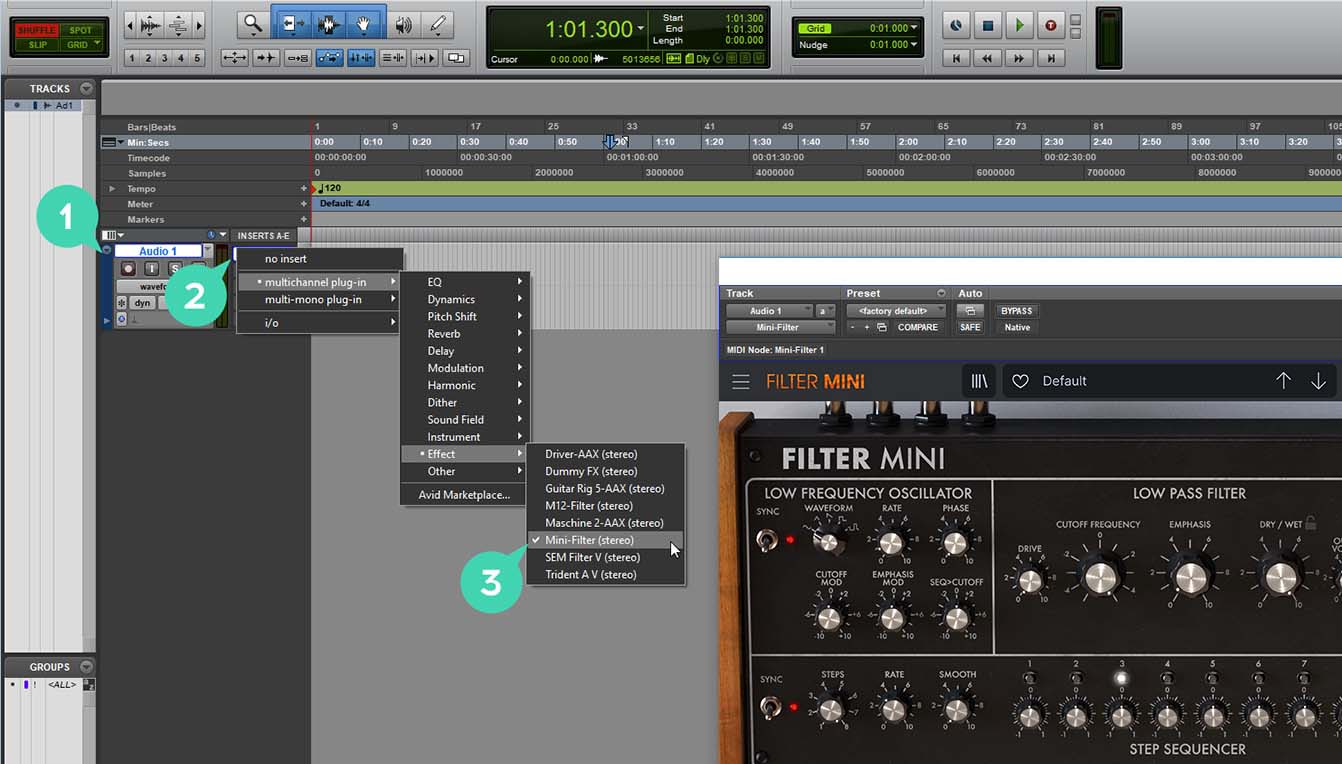Open the multi-mono plug-in submenu
This screenshot has height=764, width=1342.
(319, 300)
